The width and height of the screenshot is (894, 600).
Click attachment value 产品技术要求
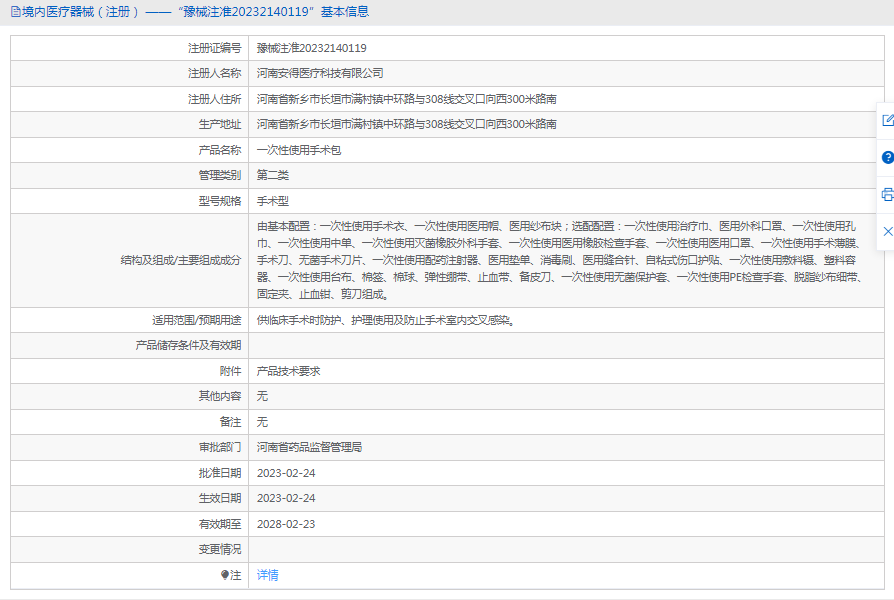point(288,371)
